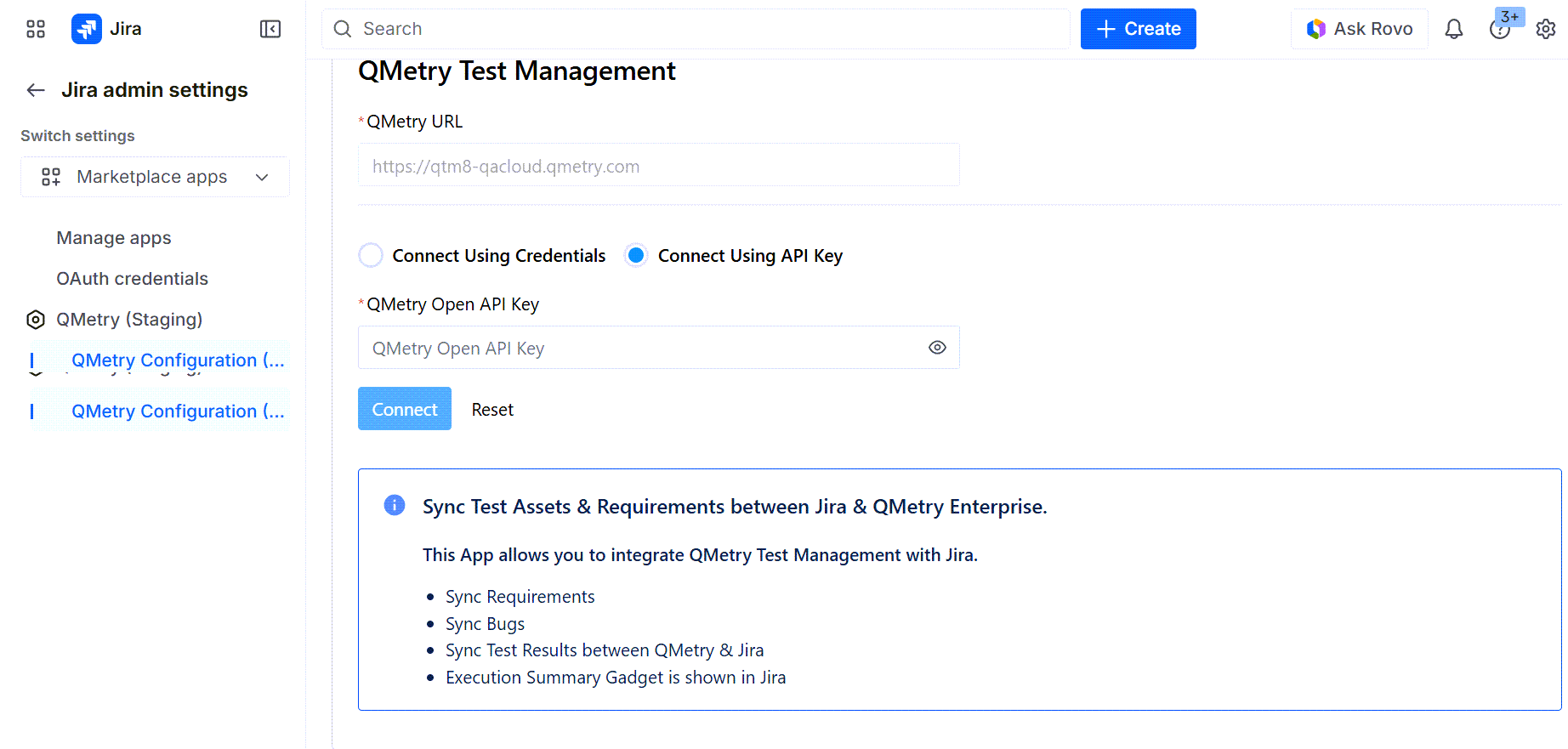Open the notifications bell

(x=1454, y=29)
